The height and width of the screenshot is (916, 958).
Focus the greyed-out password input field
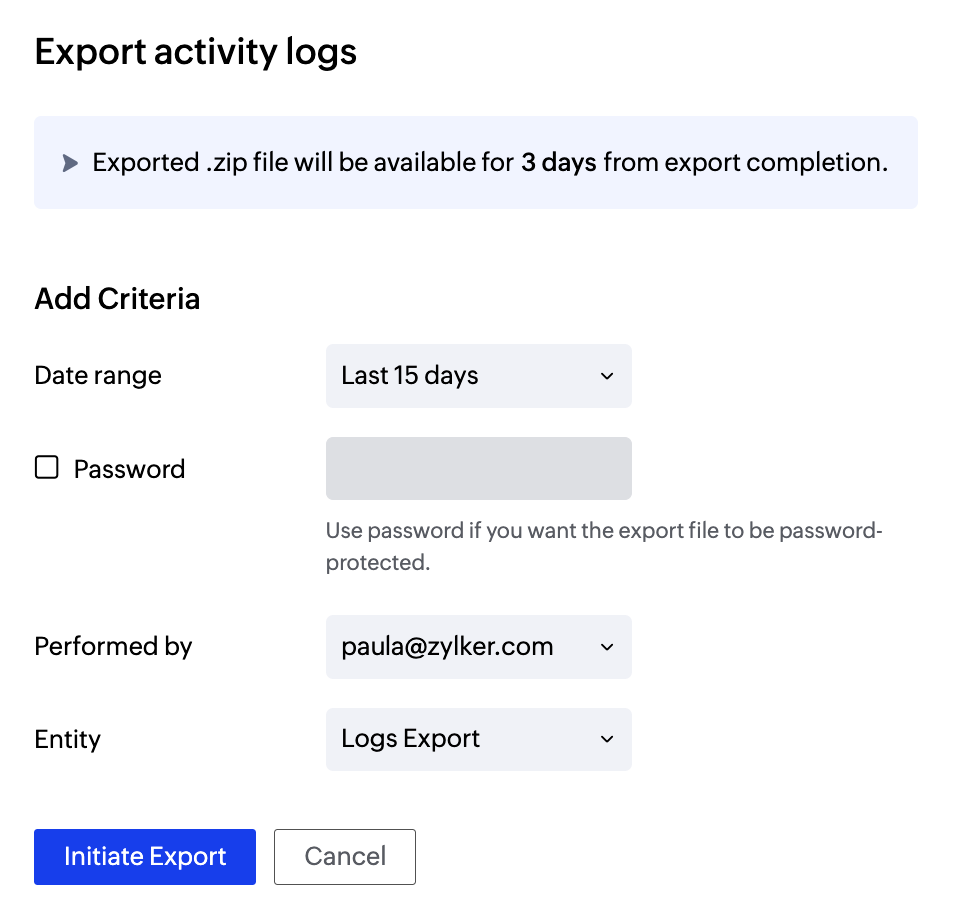click(478, 468)
